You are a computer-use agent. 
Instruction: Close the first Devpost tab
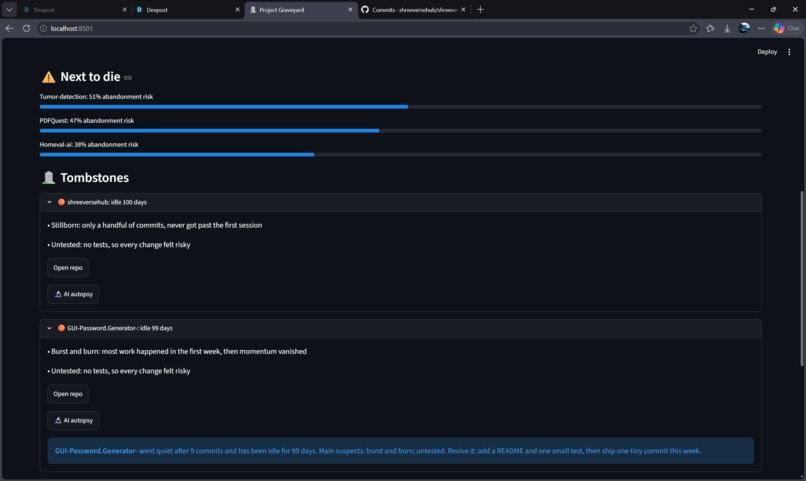click(124, 9)
